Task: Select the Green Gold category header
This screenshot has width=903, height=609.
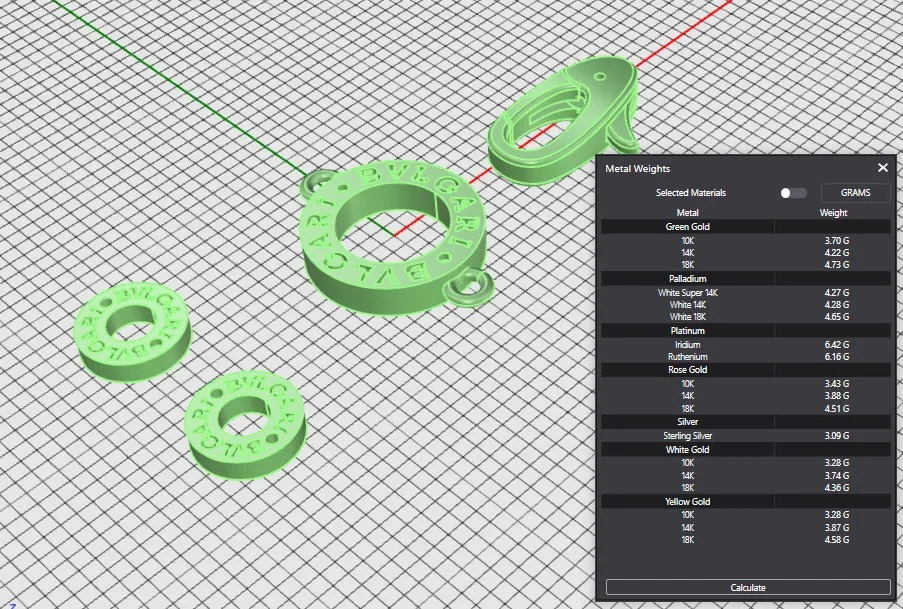Action: (x=687, y=227)
